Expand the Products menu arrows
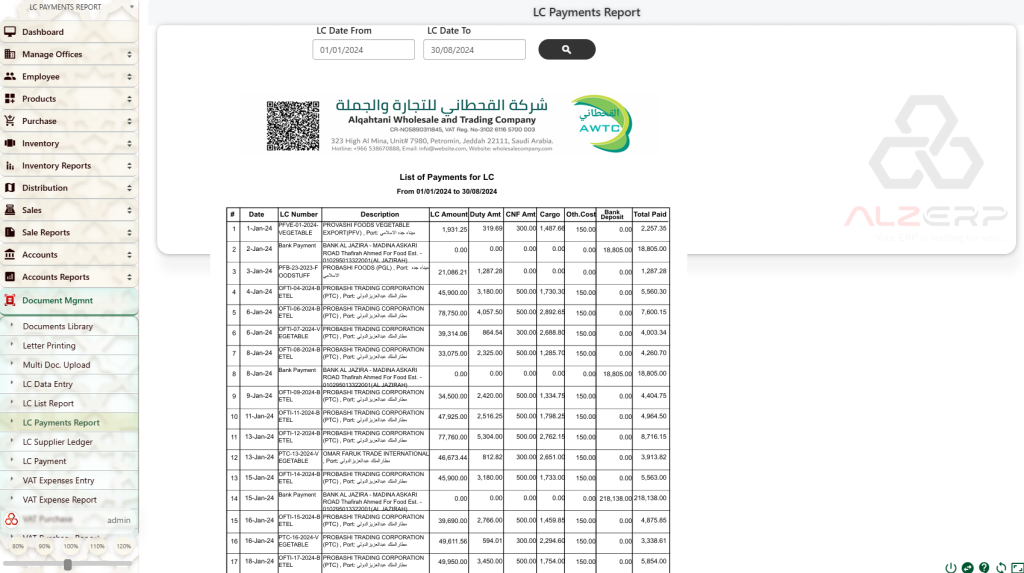The height and width of the screenshot is (573, 1024). (x=129, y=99)
